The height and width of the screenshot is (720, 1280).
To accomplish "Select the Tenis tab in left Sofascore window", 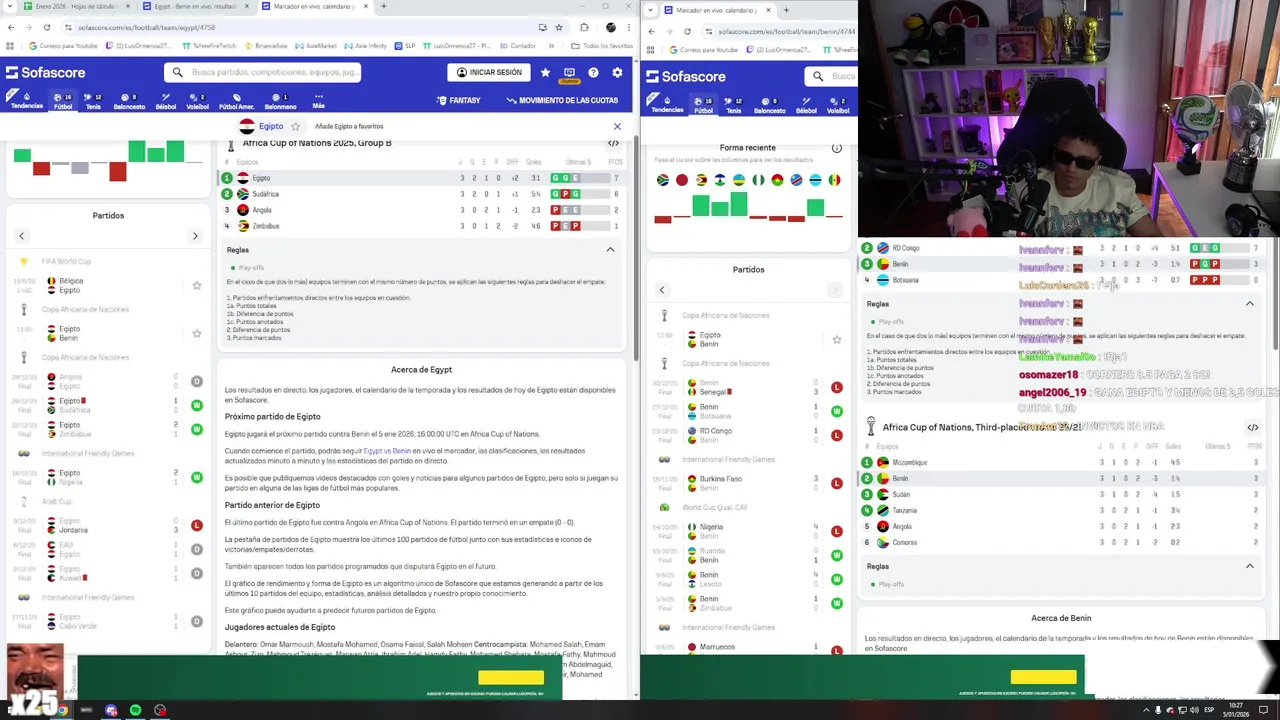I will pos(93,101).
